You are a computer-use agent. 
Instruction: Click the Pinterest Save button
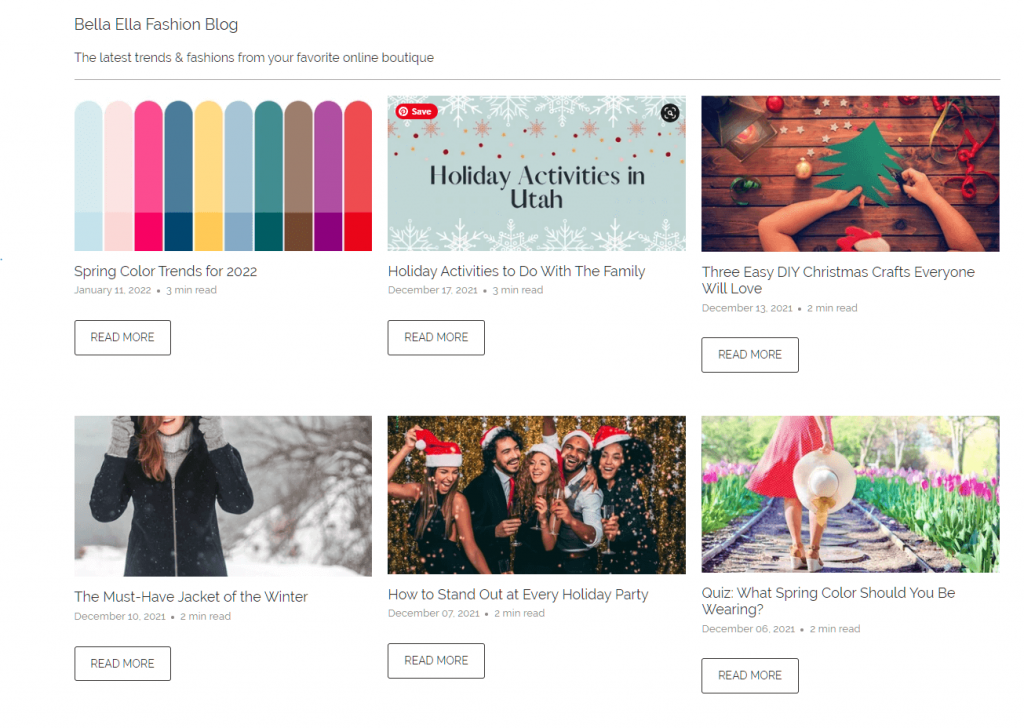[416, 112]
